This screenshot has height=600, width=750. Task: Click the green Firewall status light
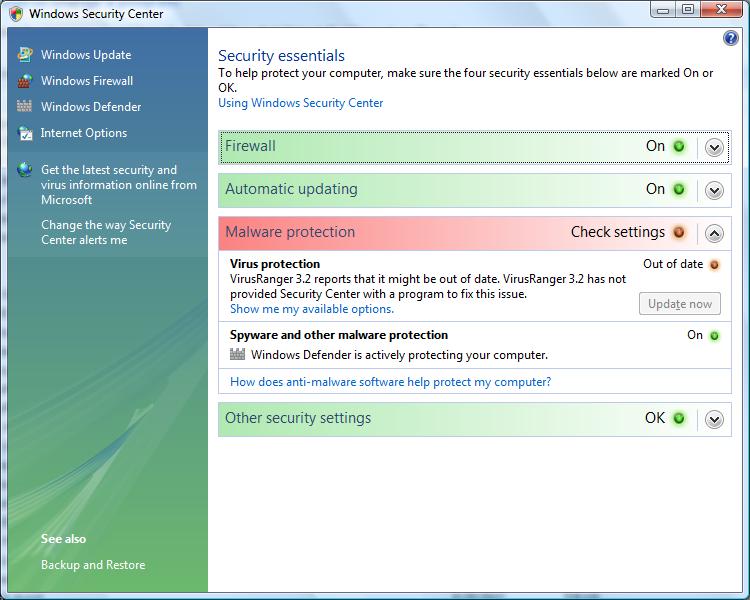point(679,146)
